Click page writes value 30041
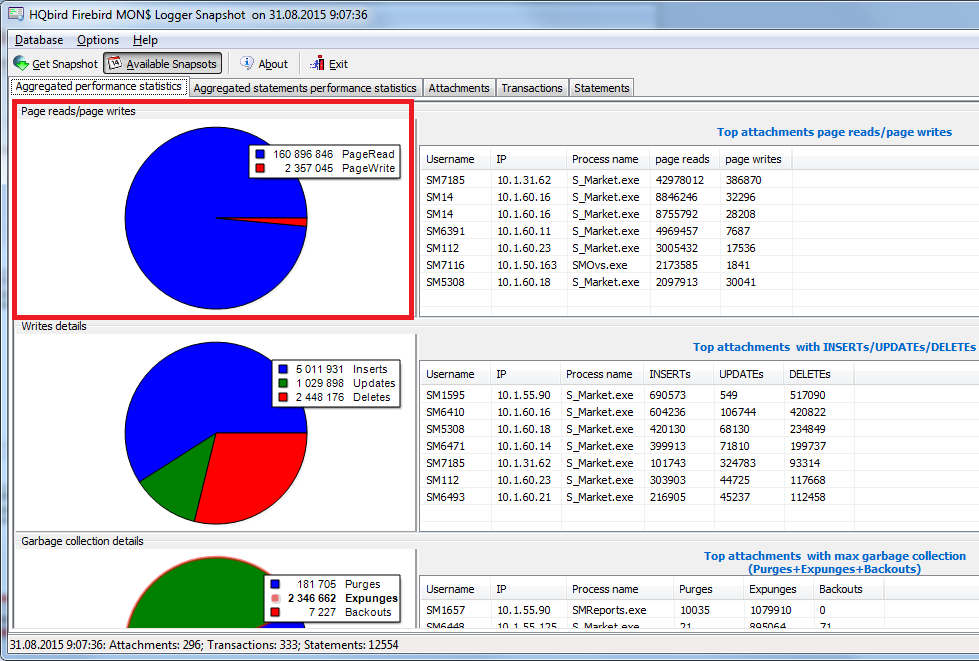 point(740,282)
